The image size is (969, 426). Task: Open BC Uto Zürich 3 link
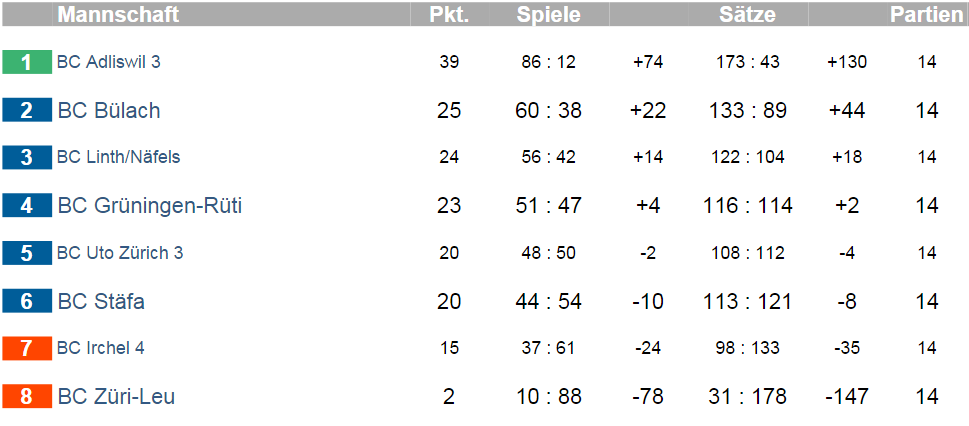tap(120, 253)
